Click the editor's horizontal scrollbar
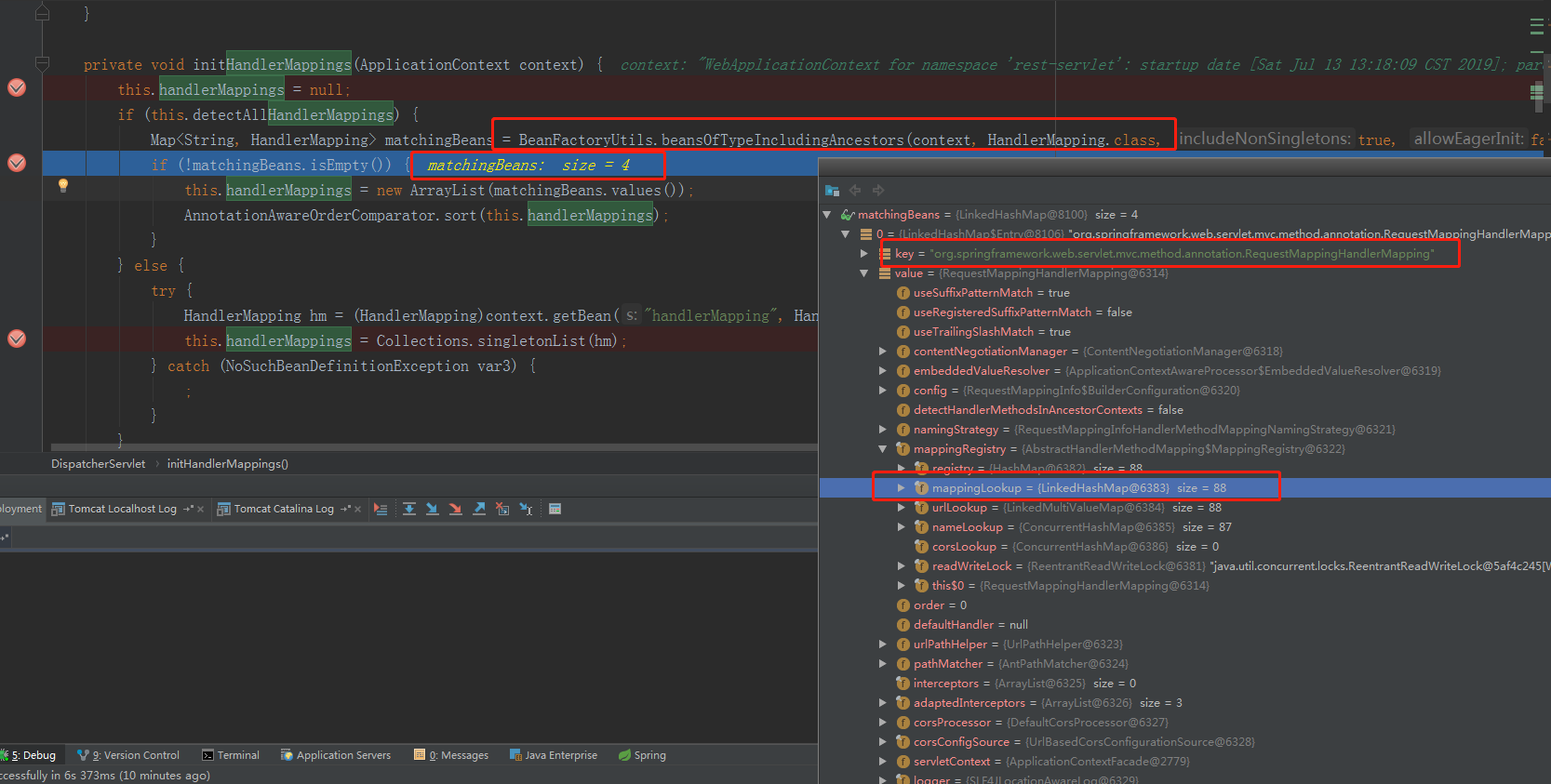The width and height of the screenshot is (1551, 784). [428, 447]
